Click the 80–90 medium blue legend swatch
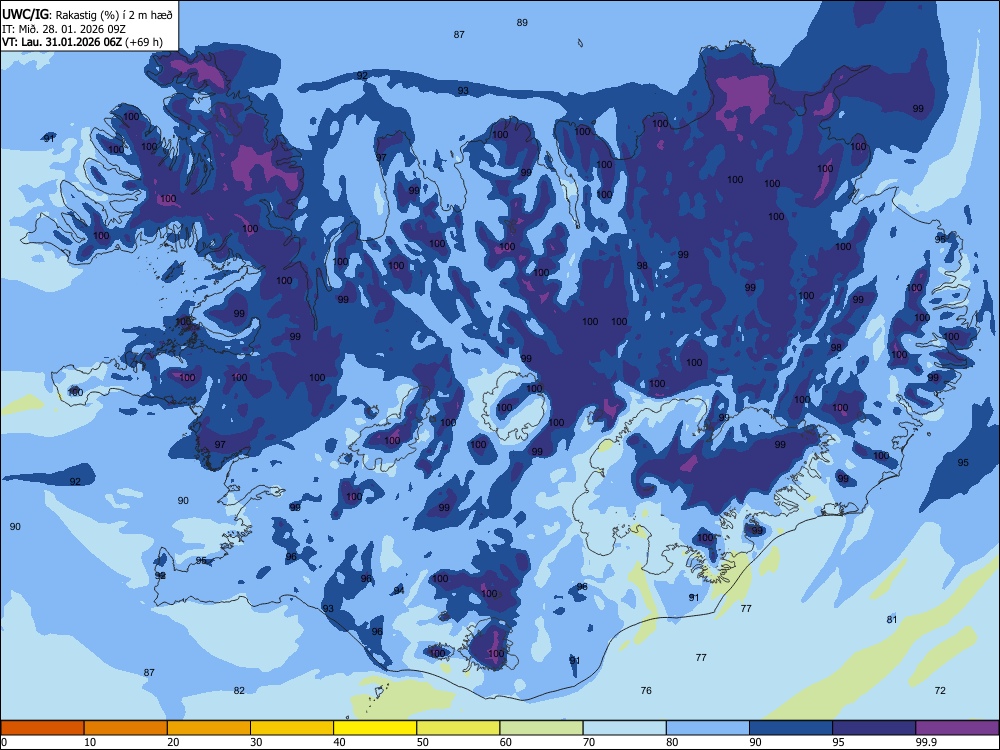The width and height of the screenshot is (1000, 750). pyautogui.click(x=708, y=728)
